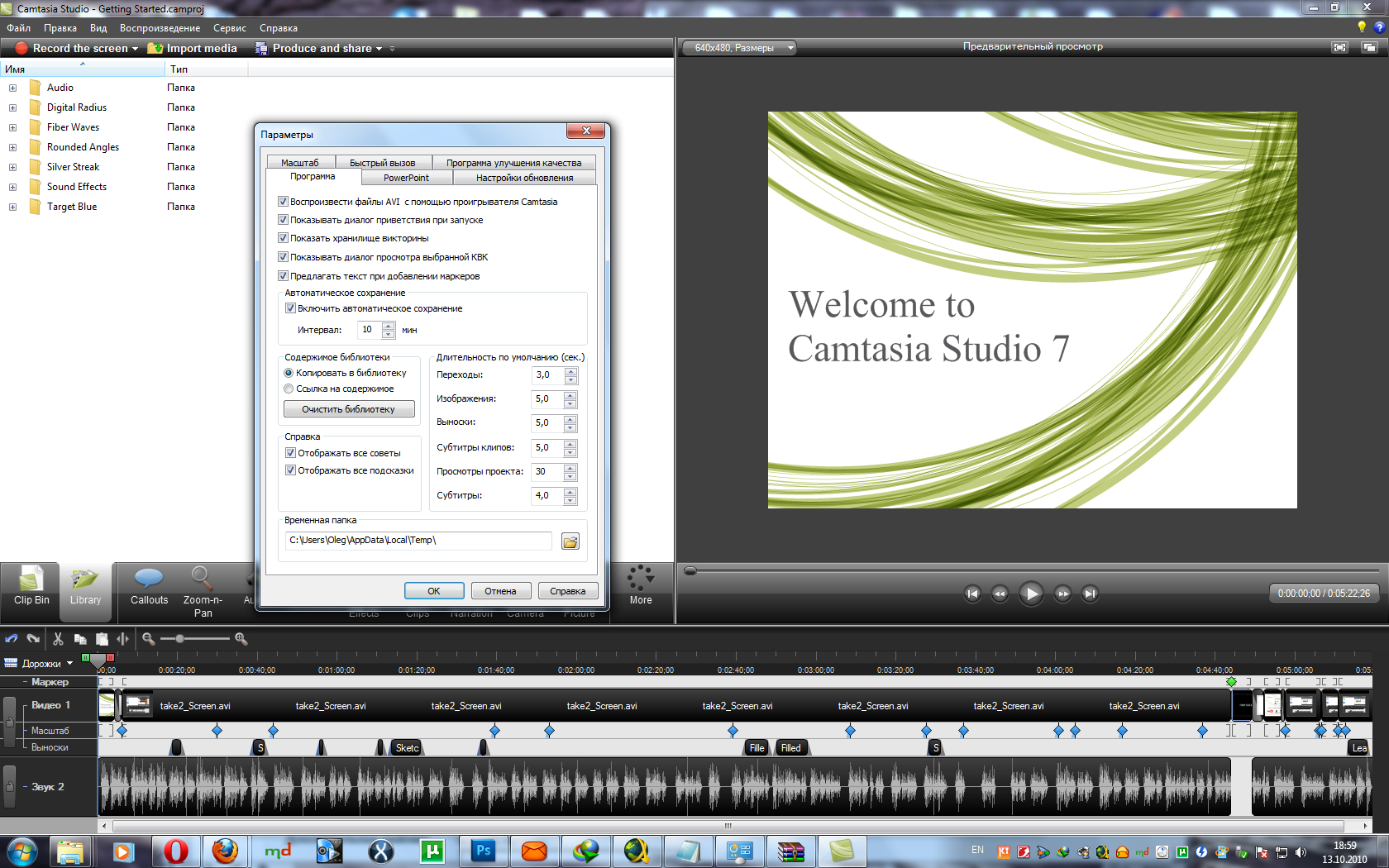This screenshot has height=868, width=1389.
Task: Click the Paste icon in timeline toolbar
Action: (x=102, y=639)
